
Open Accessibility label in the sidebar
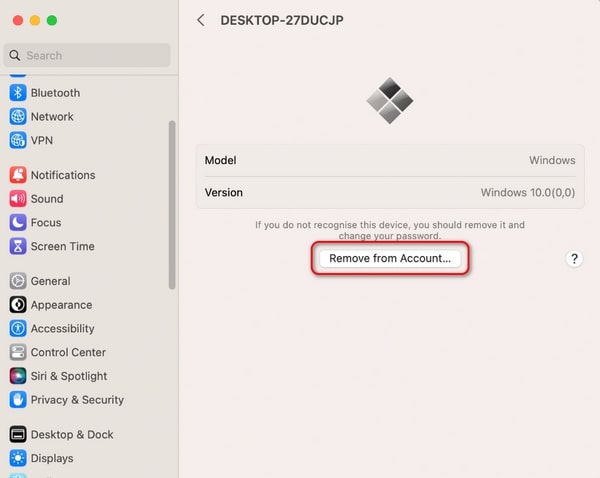point(63,328)
